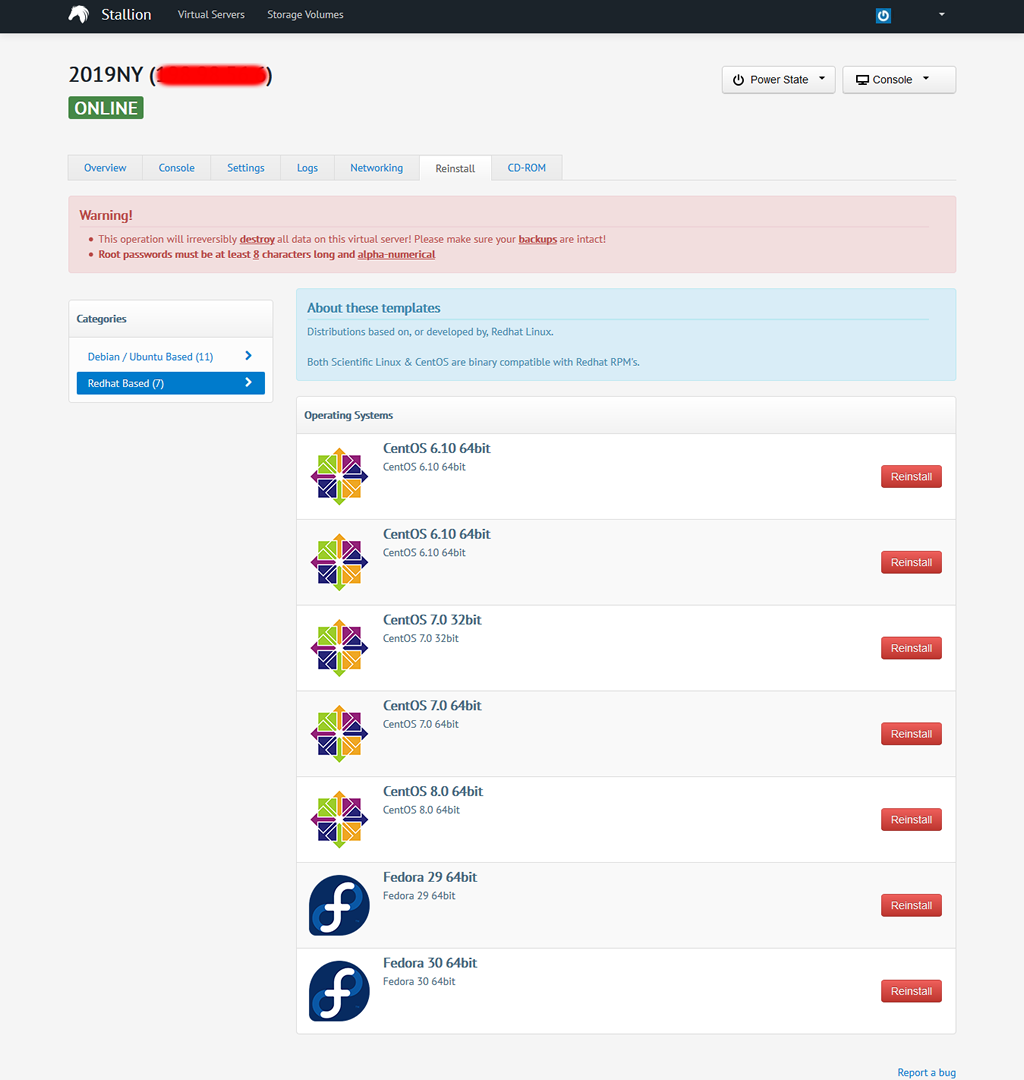Click the 'Categories' panel header
Image resolution: width=1024 pixels, height=1080 pixels.
[x=170, y=319]
